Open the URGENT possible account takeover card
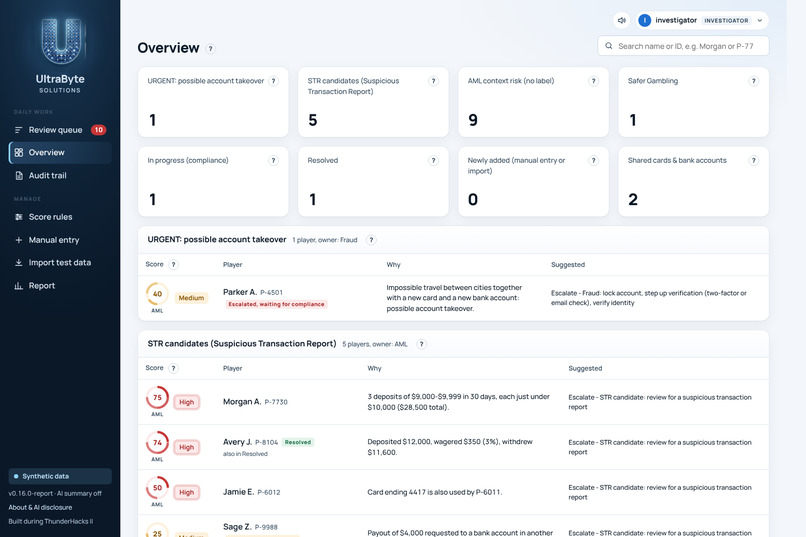The height and width of the screenshot is (537, 806). [x=213, y=102]
